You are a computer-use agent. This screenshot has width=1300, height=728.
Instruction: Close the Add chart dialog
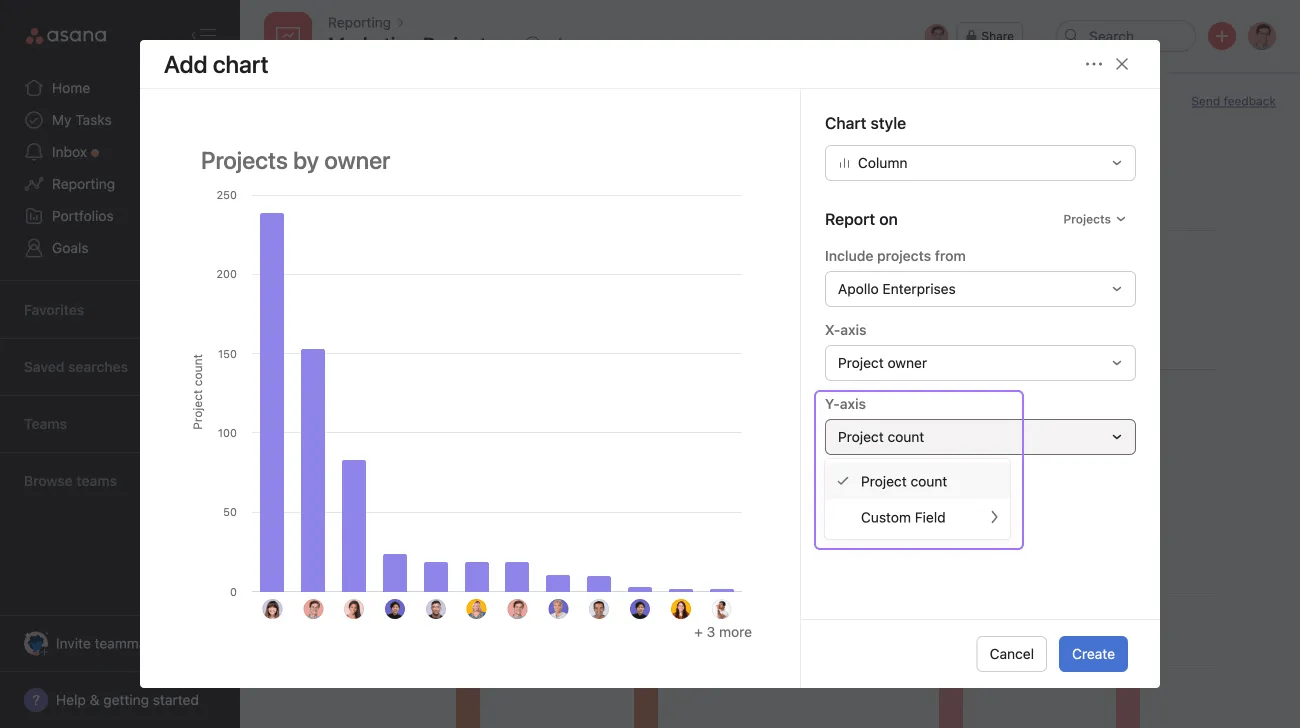point(1122,64)
